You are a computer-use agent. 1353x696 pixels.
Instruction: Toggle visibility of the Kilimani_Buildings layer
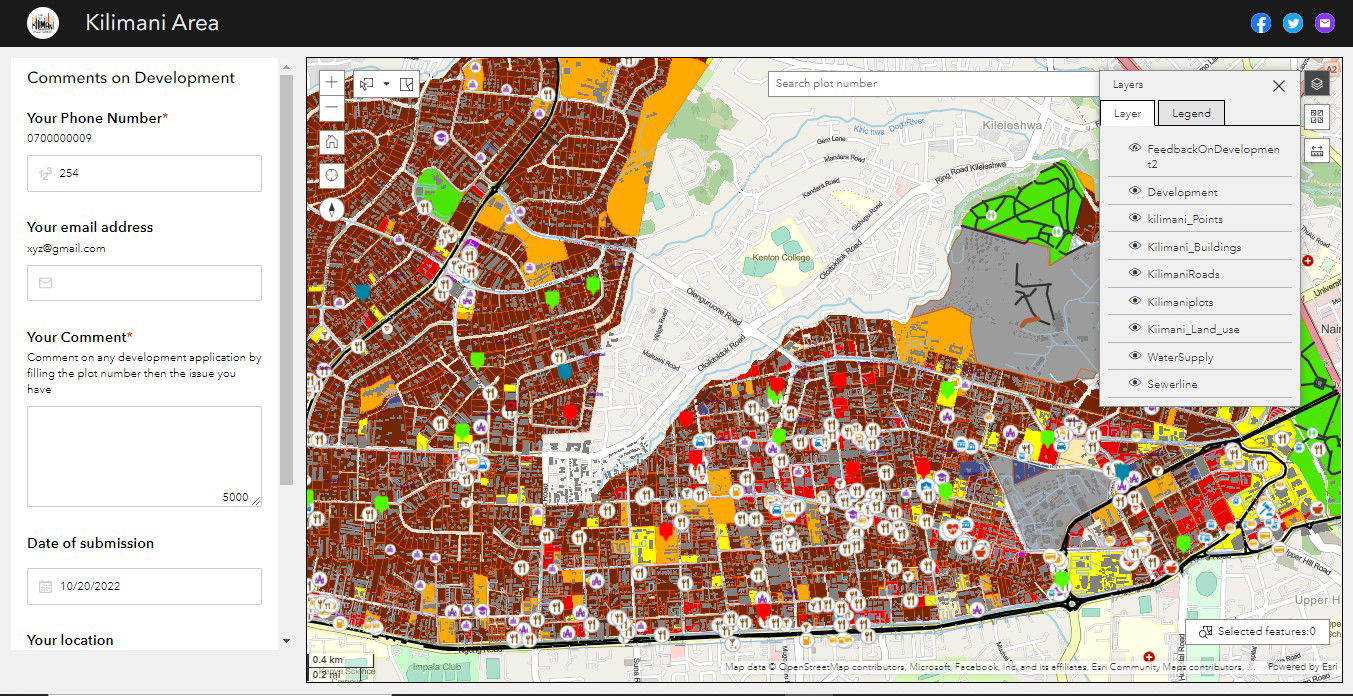[x=1134, y=246]
